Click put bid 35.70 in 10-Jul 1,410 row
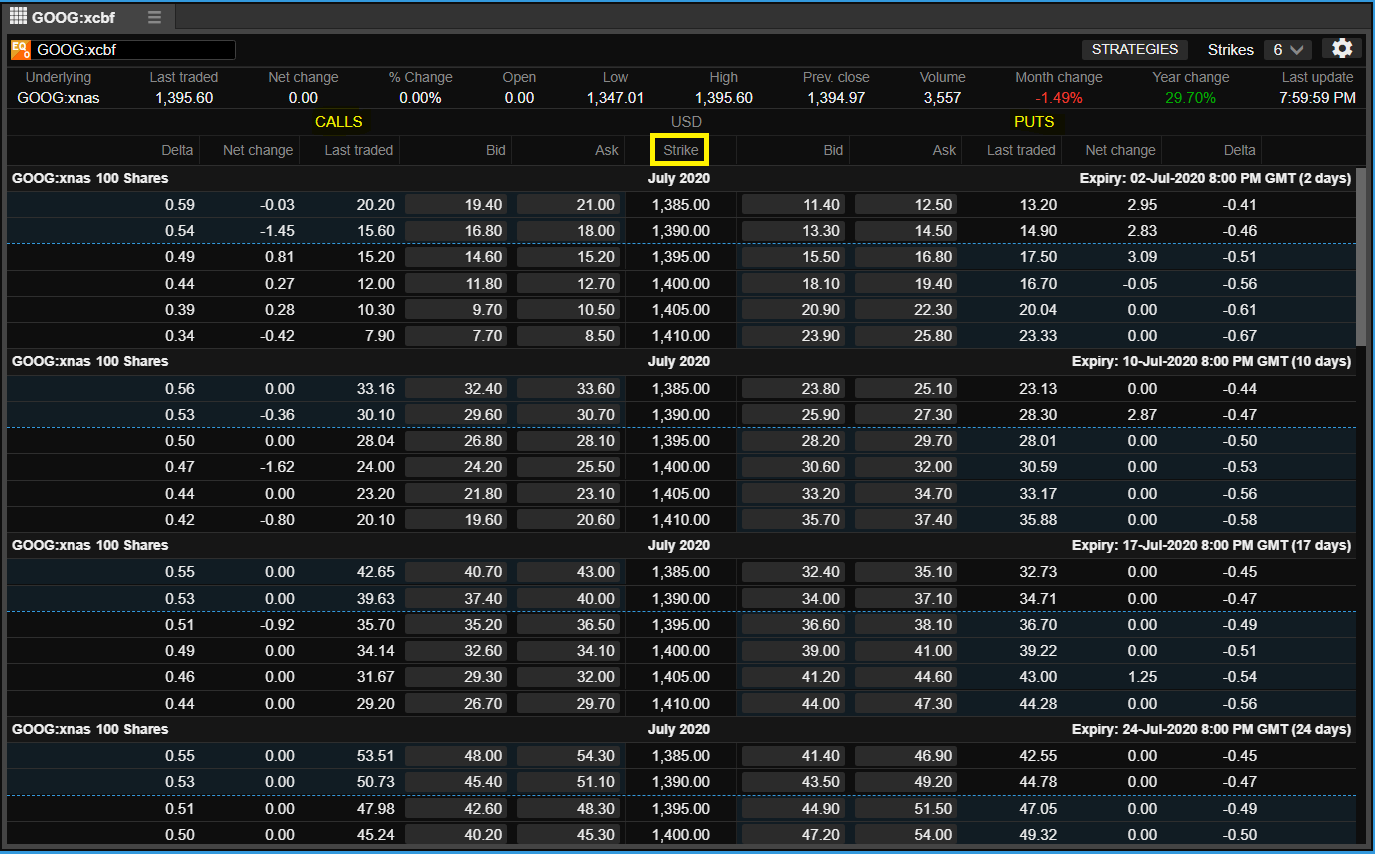The width and height of the screenshot is (1376, 855). click(793, 520)
